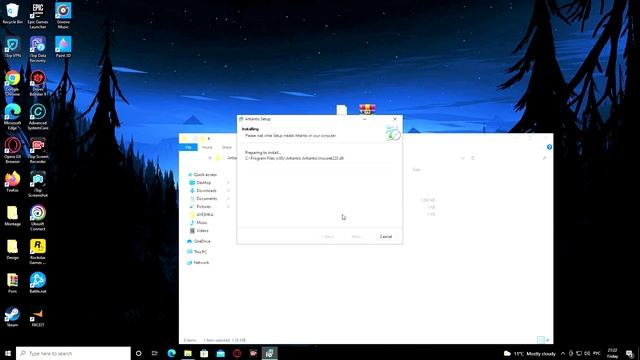Open Cortana from the taskbar
The width and height of the screenshot is (640, 360).
click(138, 353)
